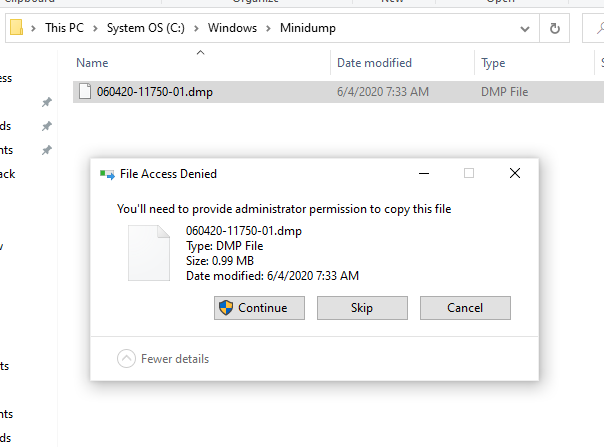Click the third quick access pin icon
The height and width of the screenshot is (447, 604).
(x=47, y=150)
